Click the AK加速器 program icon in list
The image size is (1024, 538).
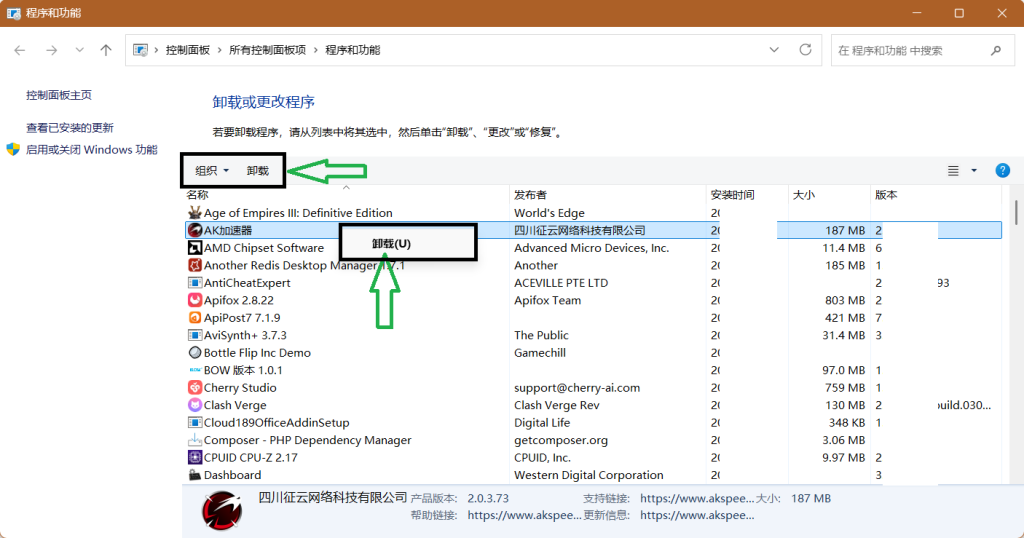pos(195,230)
